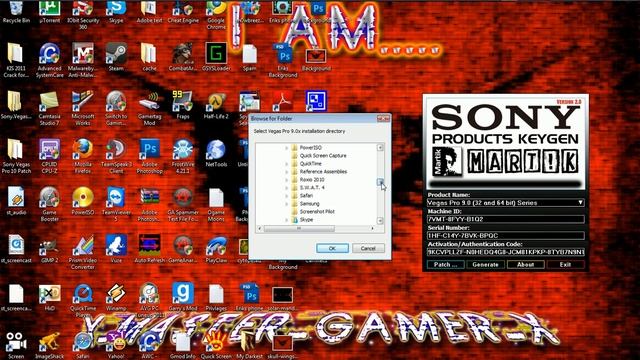Expand the Safari folder node in the tree
The image size is (640, 360).
tap(287, 196)
